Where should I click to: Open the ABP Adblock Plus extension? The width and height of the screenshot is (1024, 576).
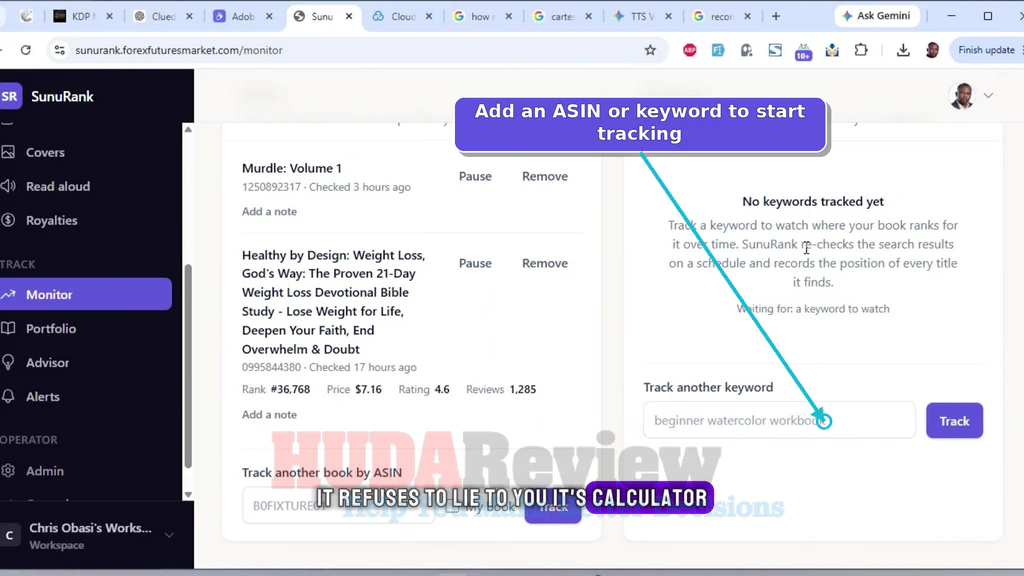(x=690, y=50)
